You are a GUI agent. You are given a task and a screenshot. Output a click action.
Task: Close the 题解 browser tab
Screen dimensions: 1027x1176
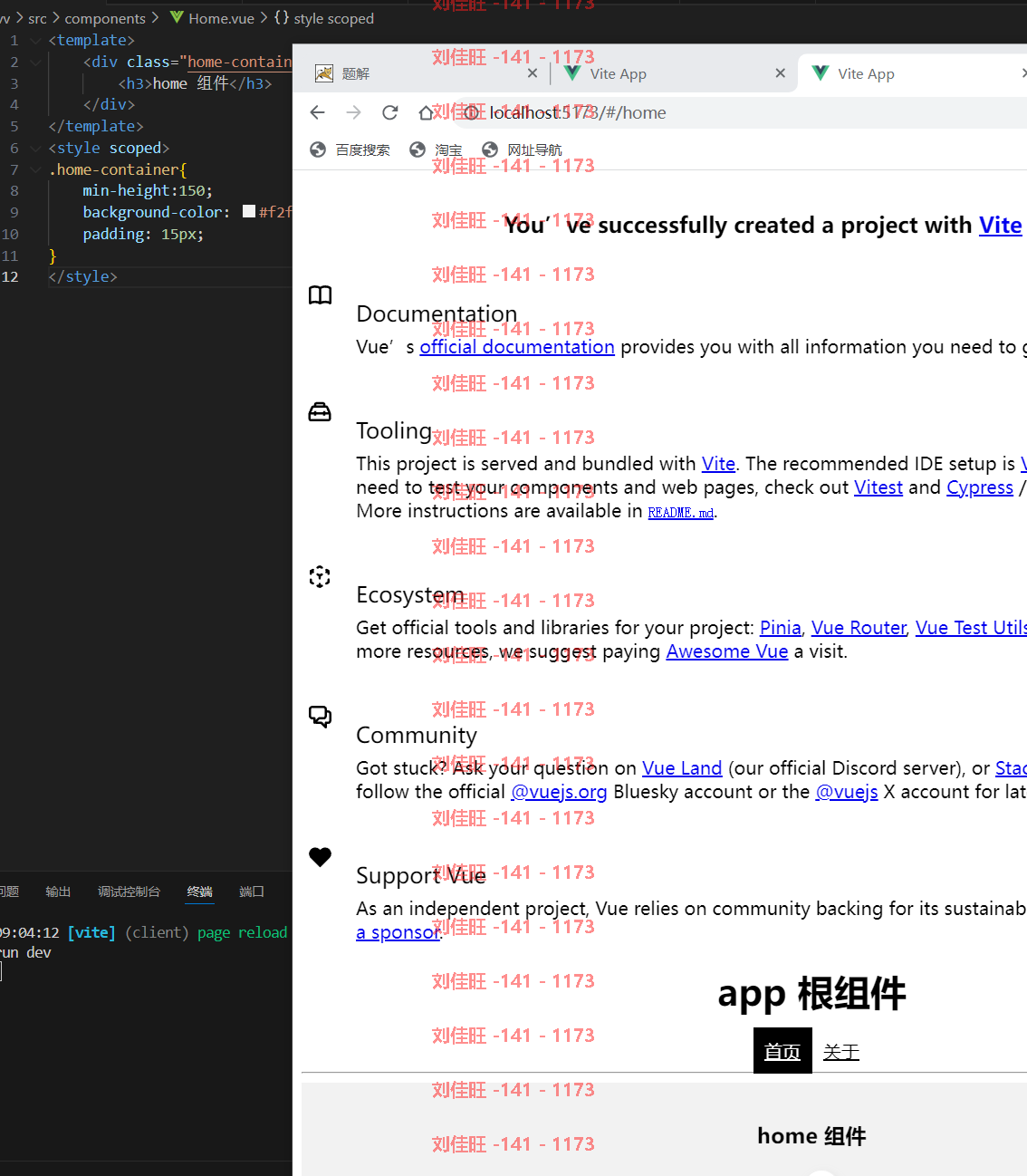pyautogui.click(x=533, y=73)
